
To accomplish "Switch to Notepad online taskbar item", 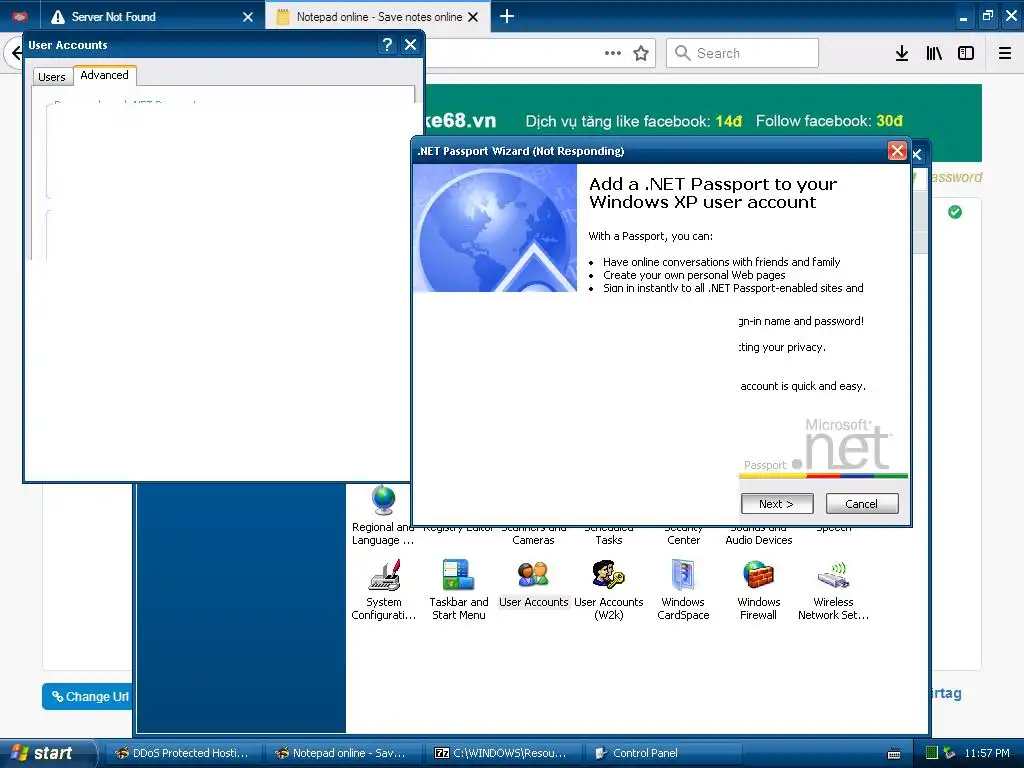I will (343, 753).
